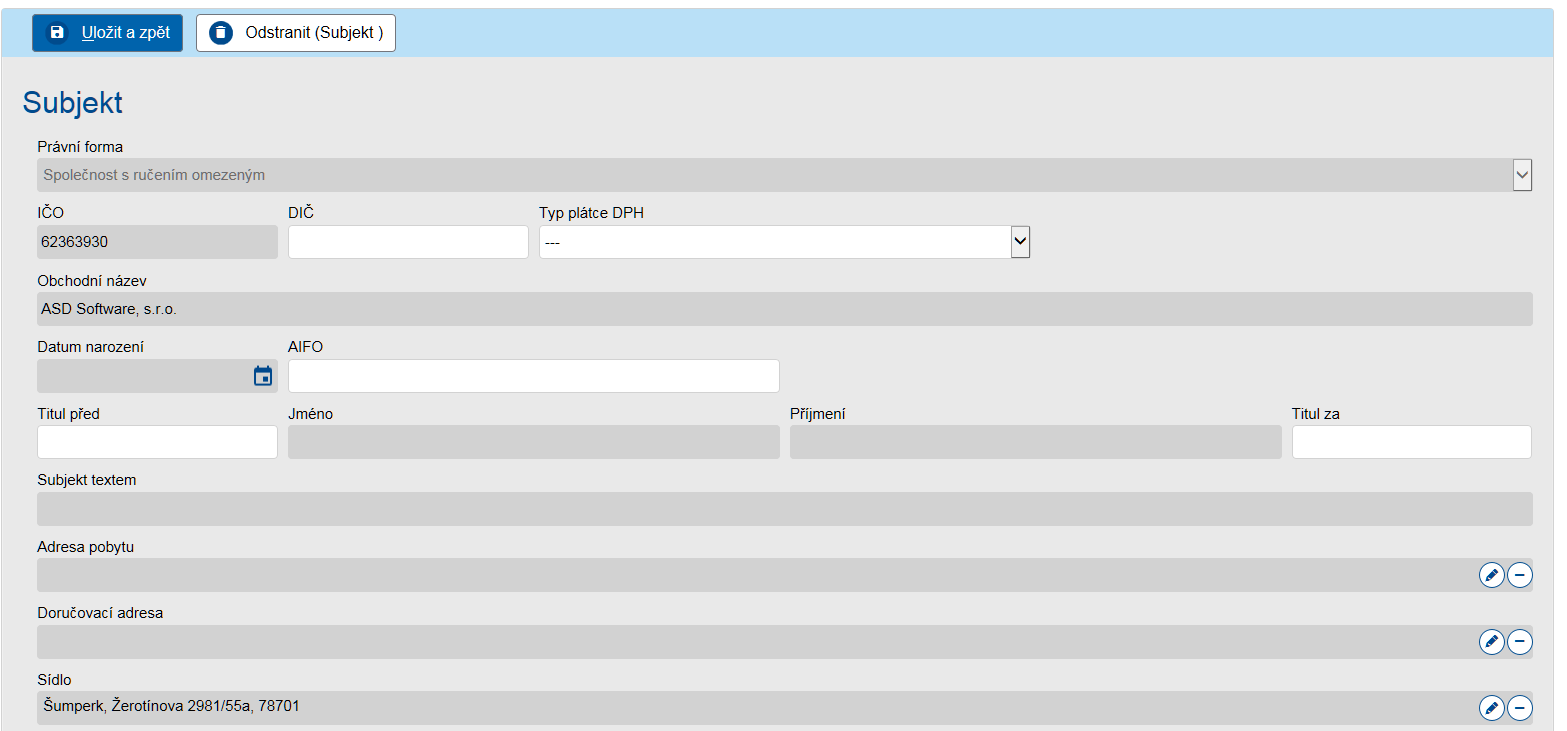Clear the Sídlo address with minus icon
Image resolution: width=1567 pixels, height=731 pixels.
1519,708
